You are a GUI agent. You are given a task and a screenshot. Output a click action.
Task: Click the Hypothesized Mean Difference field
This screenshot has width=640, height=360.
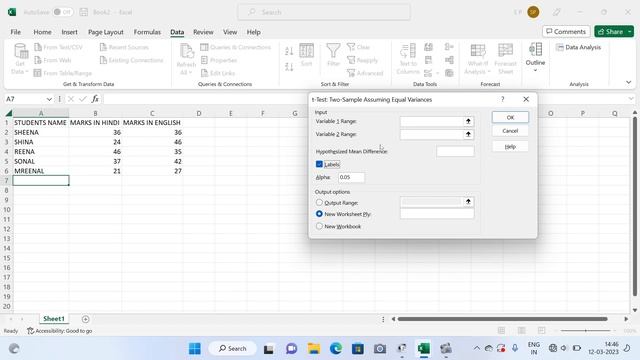click(455, 151)
